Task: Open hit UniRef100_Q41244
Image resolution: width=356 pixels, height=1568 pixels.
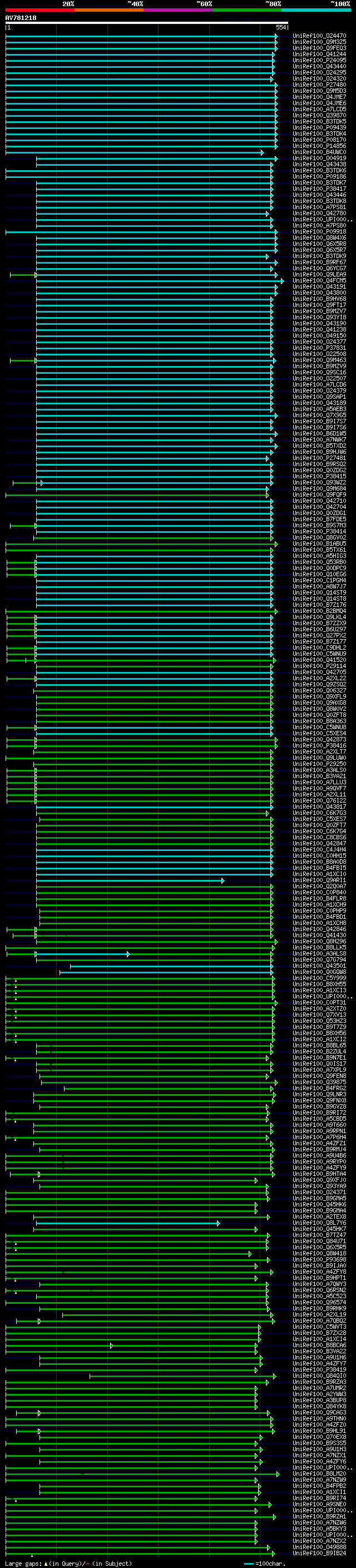Action: pyautogui.click(x=319, y=54)
